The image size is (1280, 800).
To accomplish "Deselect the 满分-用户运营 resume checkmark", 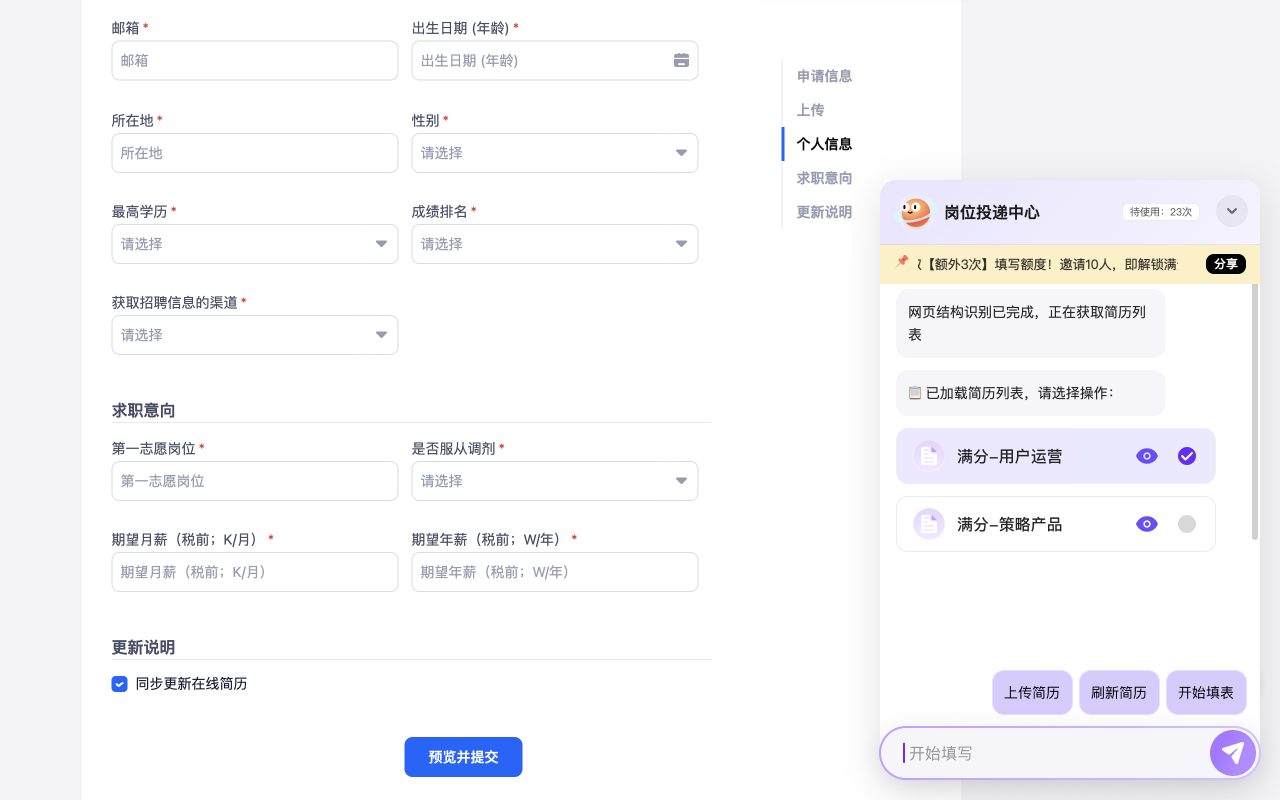I will point(1187,455).
